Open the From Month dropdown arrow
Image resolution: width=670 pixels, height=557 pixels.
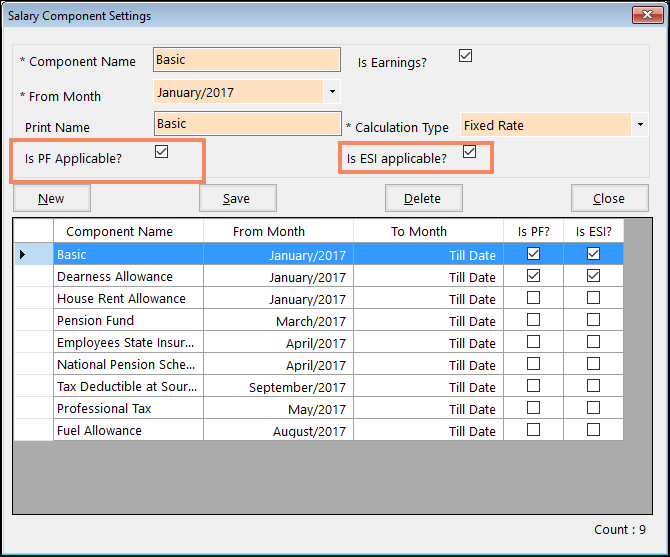332,91
